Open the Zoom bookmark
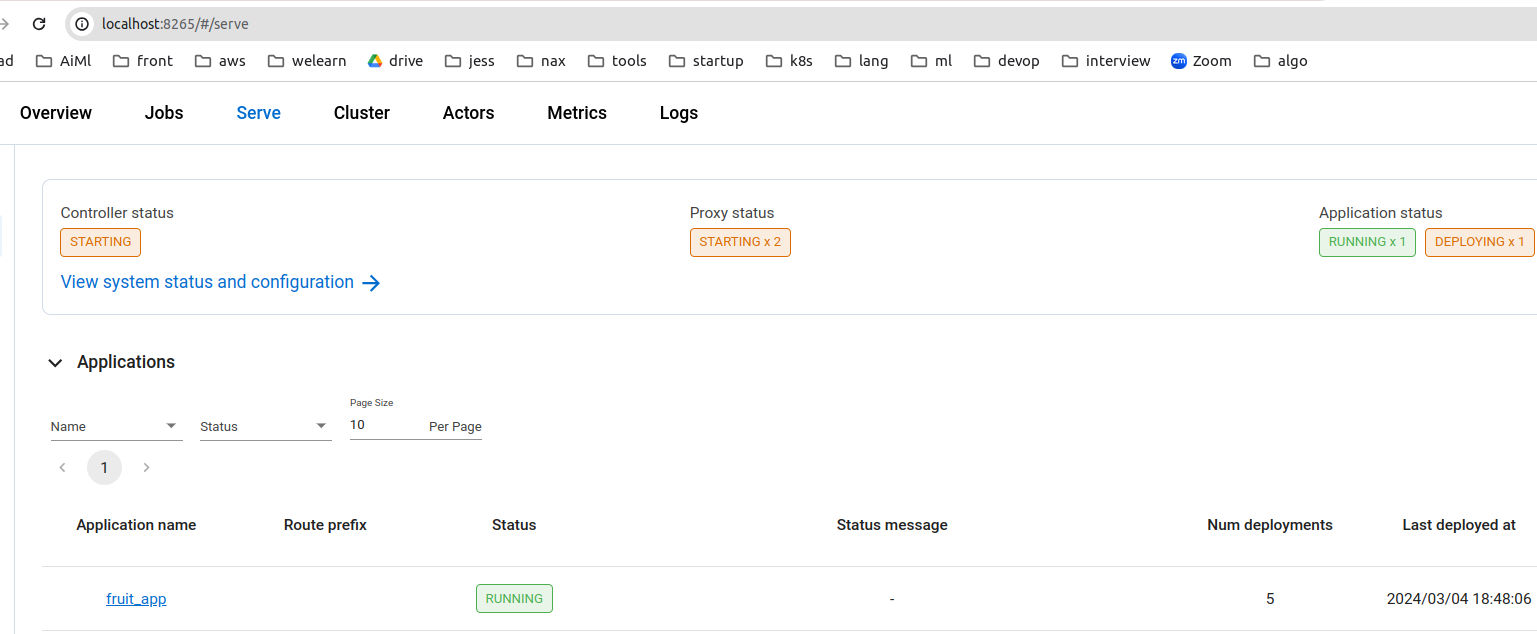The width and height of the screenshot is (1537, 634). click(x=1201, y=61)
